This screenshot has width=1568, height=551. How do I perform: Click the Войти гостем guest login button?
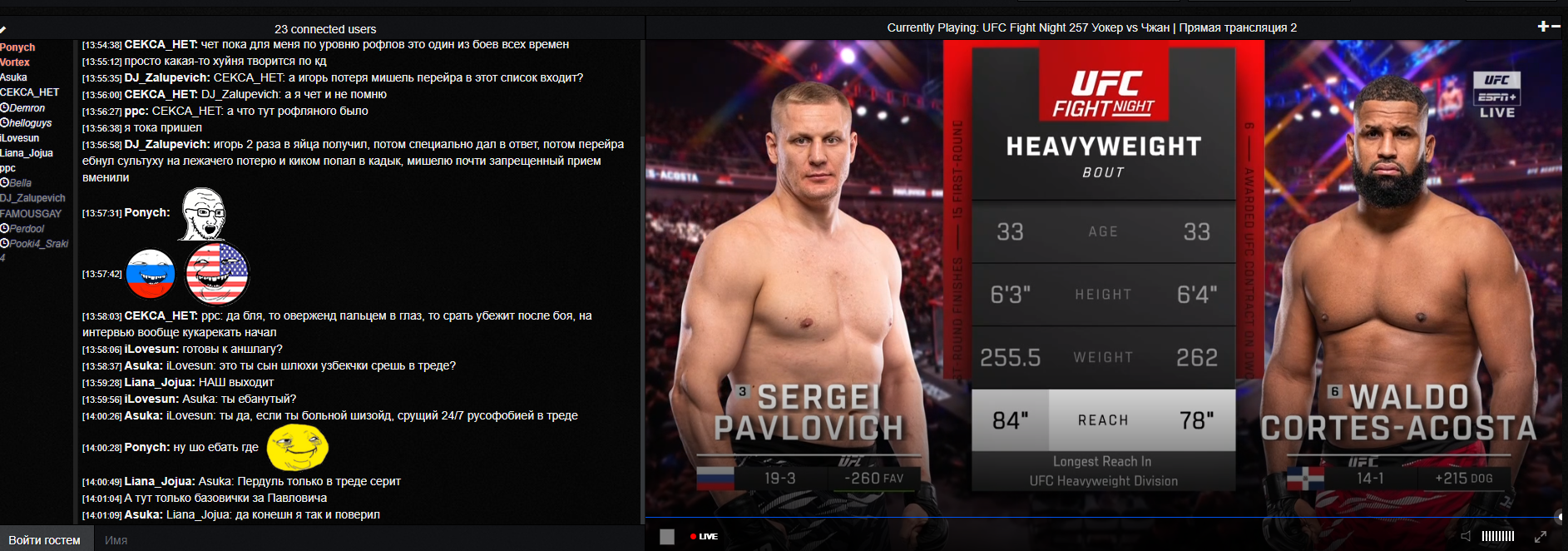(45, 540)
